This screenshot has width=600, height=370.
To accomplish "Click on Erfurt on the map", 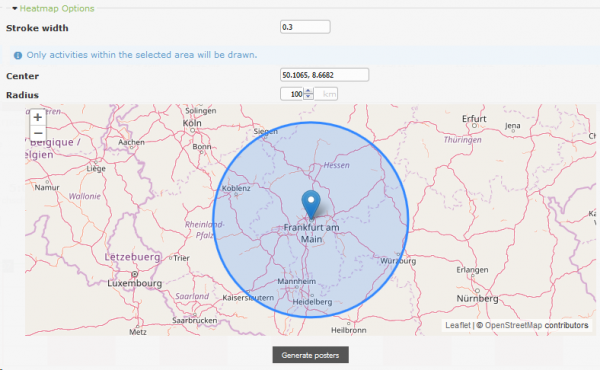I will (474, 119).
